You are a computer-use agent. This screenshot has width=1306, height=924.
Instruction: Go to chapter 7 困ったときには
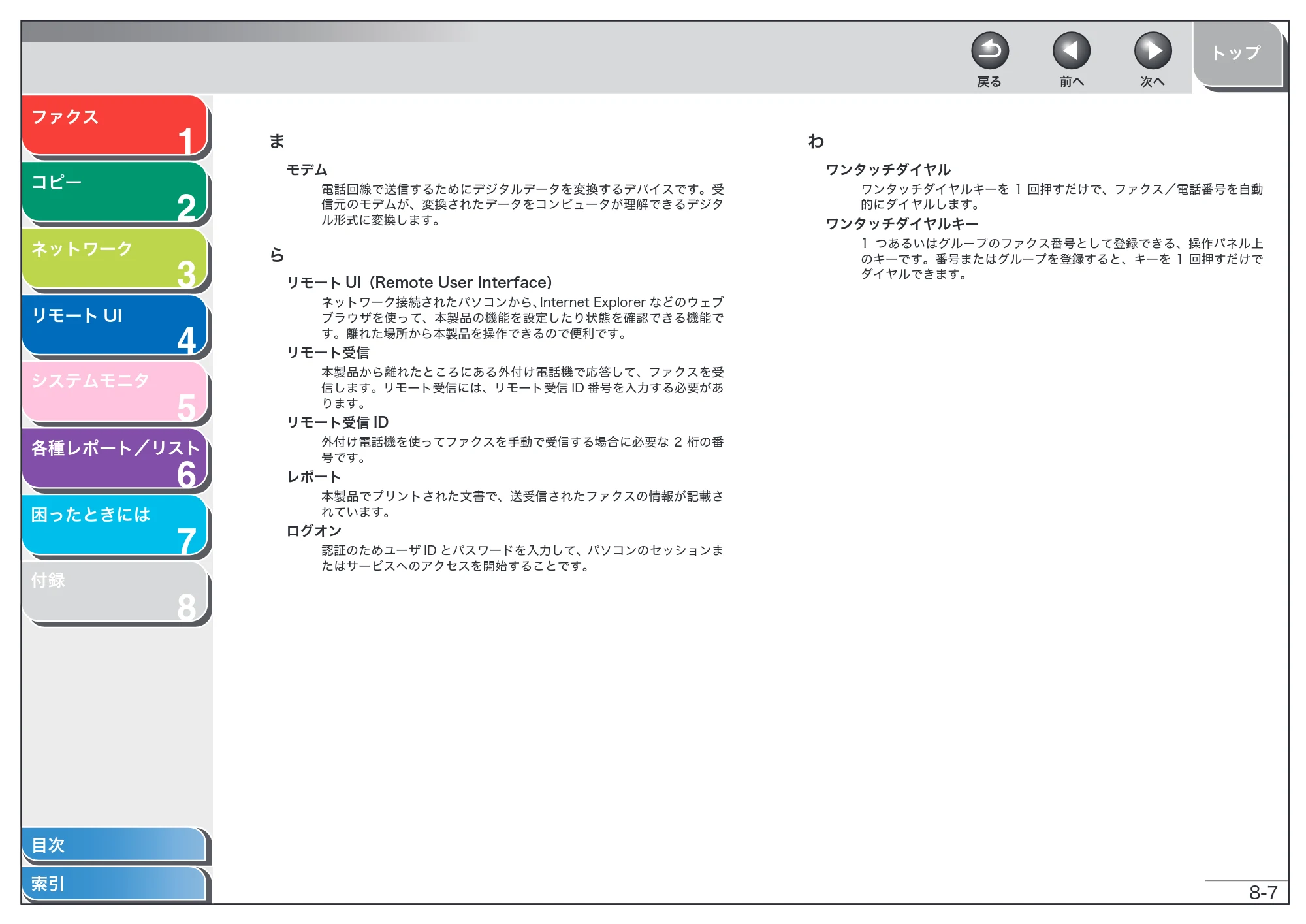[x=115, y=526]
